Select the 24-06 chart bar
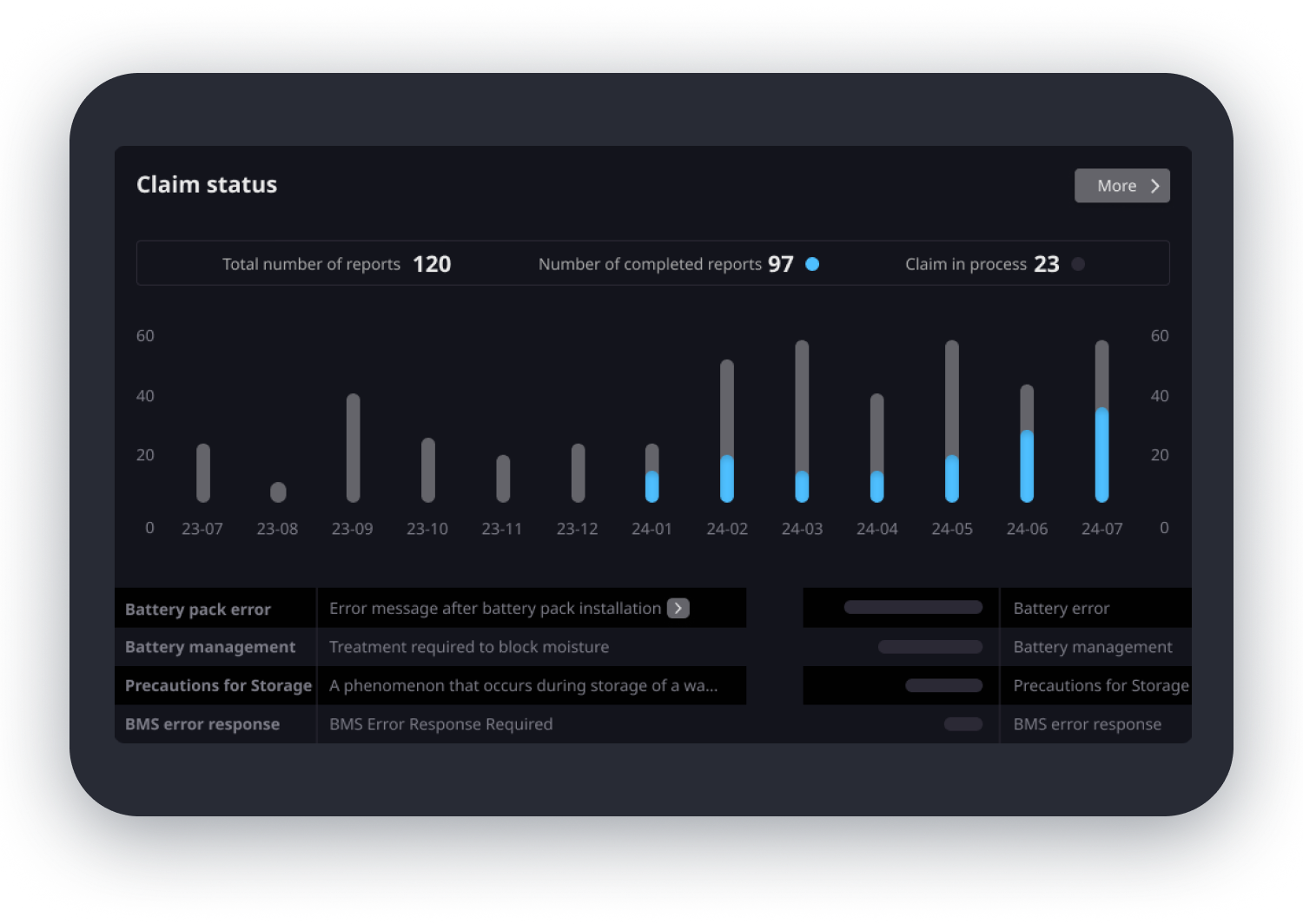 tap(1027, 444)
